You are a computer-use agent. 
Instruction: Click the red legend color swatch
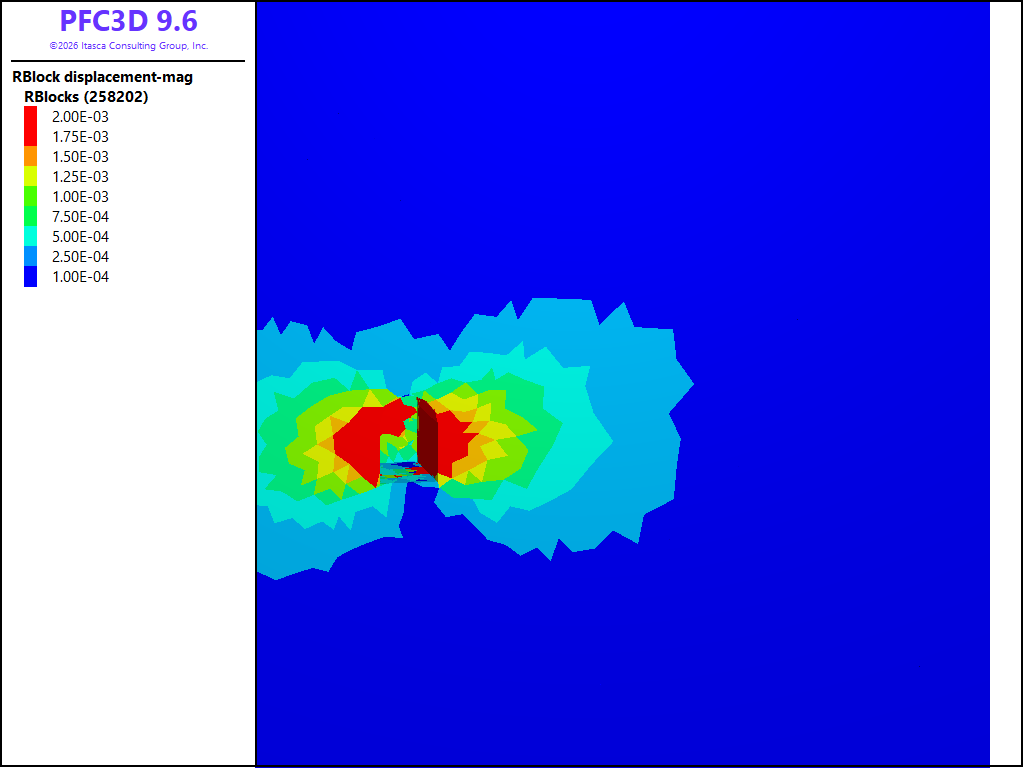pos(30,126)
